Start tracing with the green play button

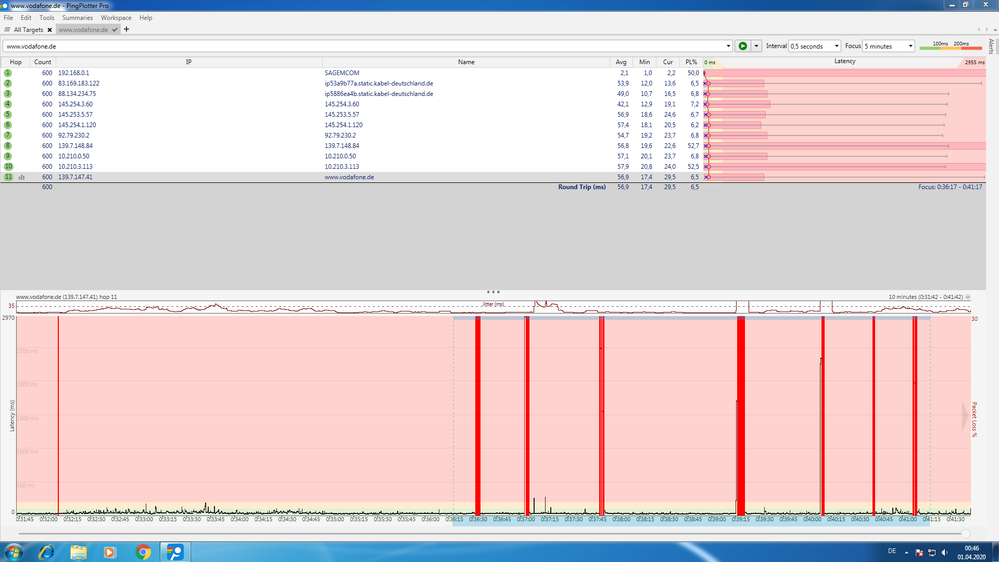(x=743, y=46)
